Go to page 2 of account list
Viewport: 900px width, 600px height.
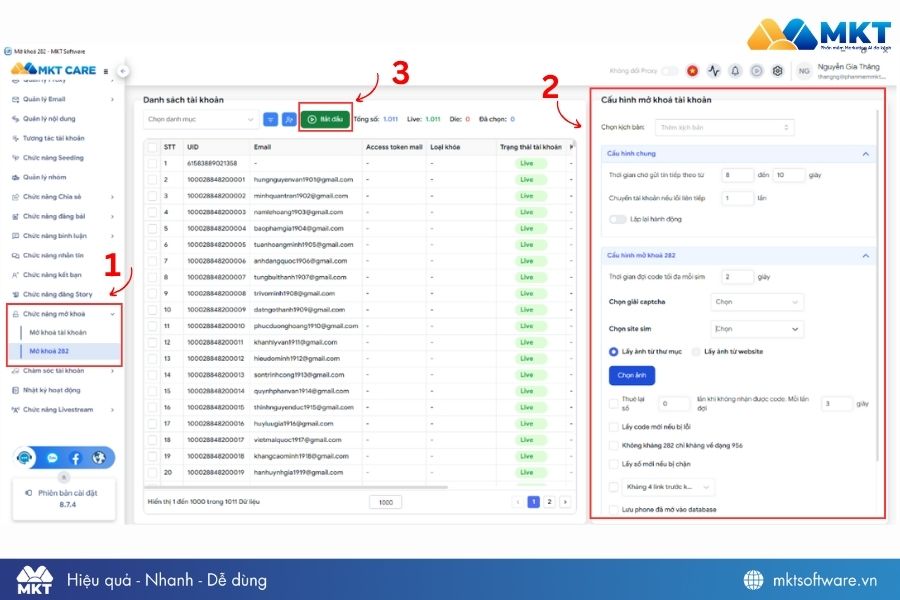(x=549, y=502)
